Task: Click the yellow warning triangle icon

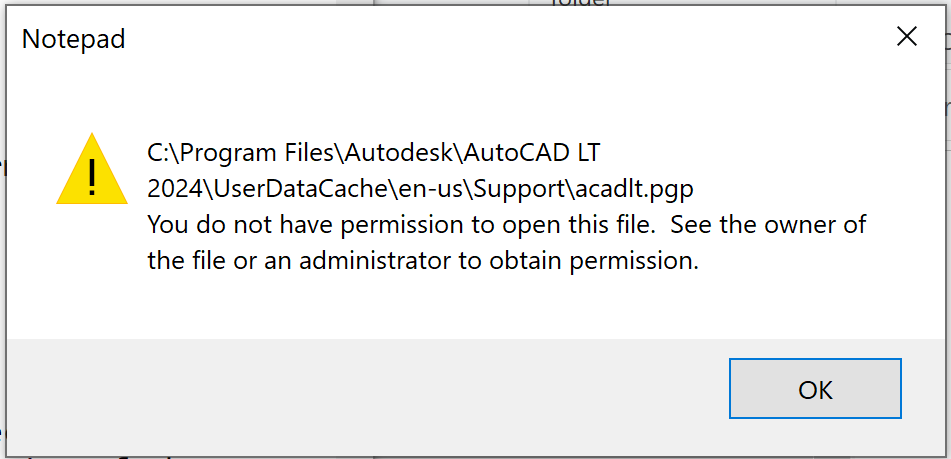Action: point(92,170)
